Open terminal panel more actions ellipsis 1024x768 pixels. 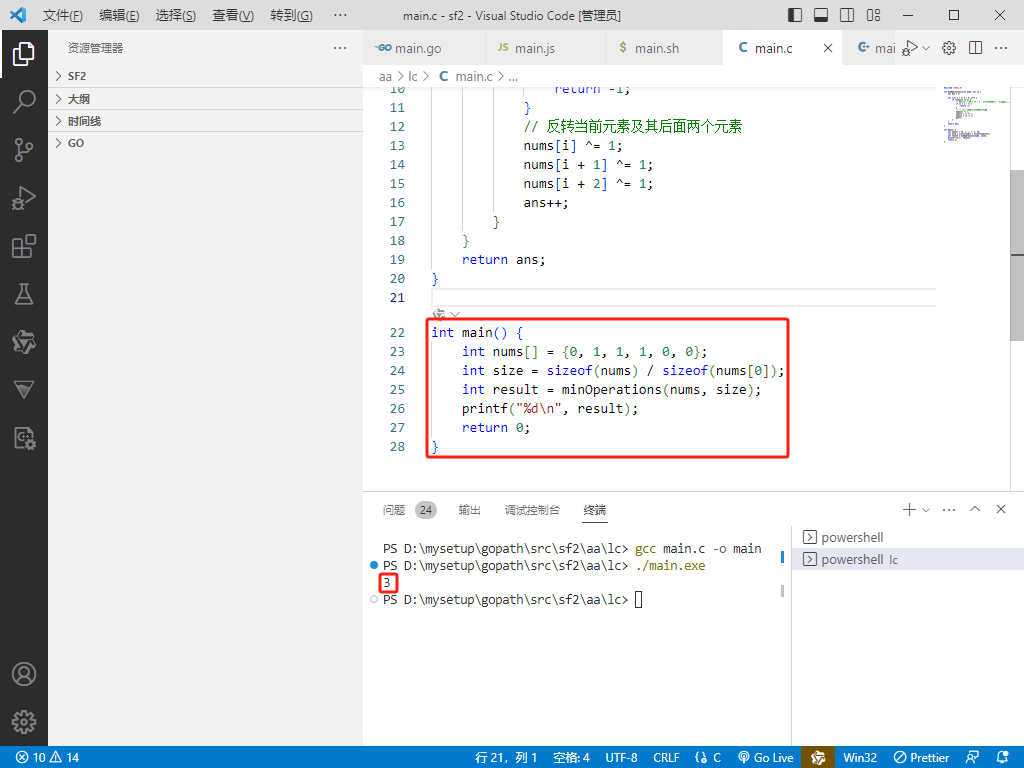pyautogui.click(x=949, y=509)
